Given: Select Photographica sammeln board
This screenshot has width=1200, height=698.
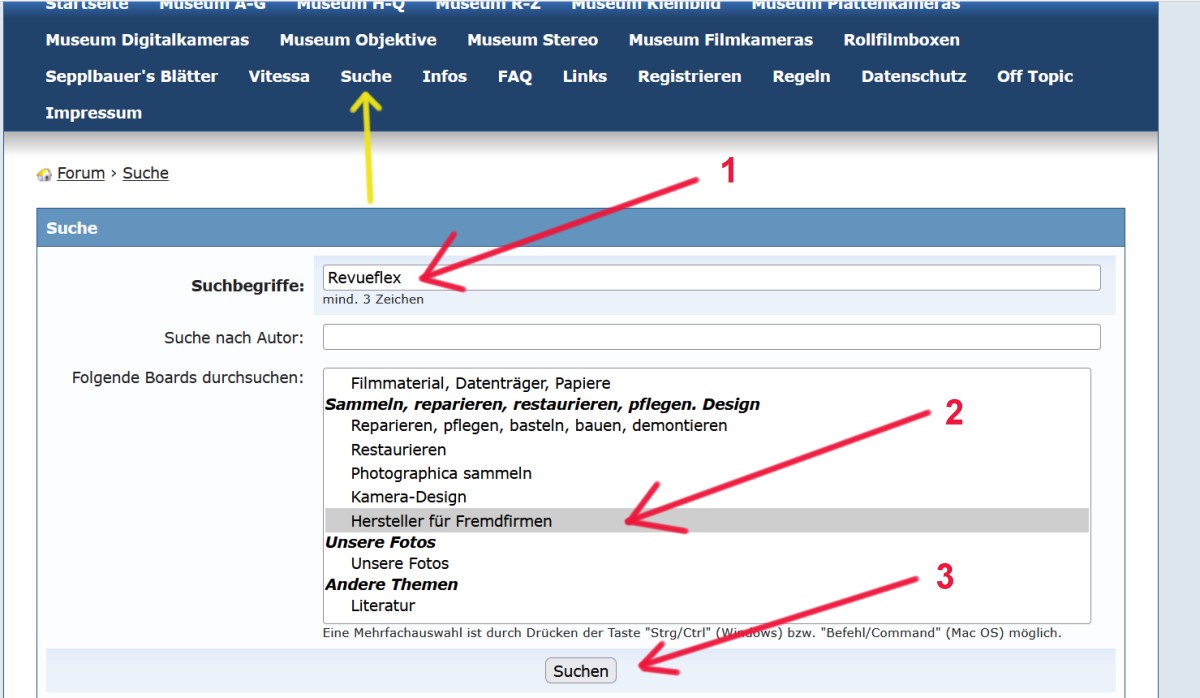Looking at the screenshot, I should pyautogui.click(x=441, y=473).
